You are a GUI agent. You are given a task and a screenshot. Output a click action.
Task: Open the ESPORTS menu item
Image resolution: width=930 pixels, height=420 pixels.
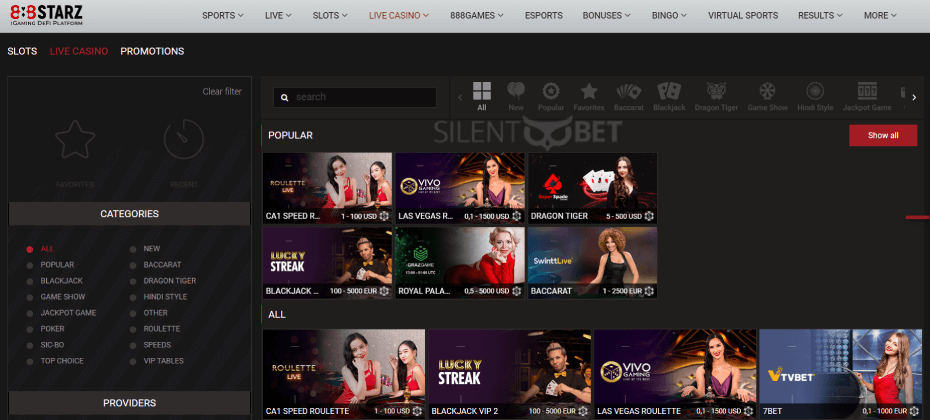click(543, 15)
